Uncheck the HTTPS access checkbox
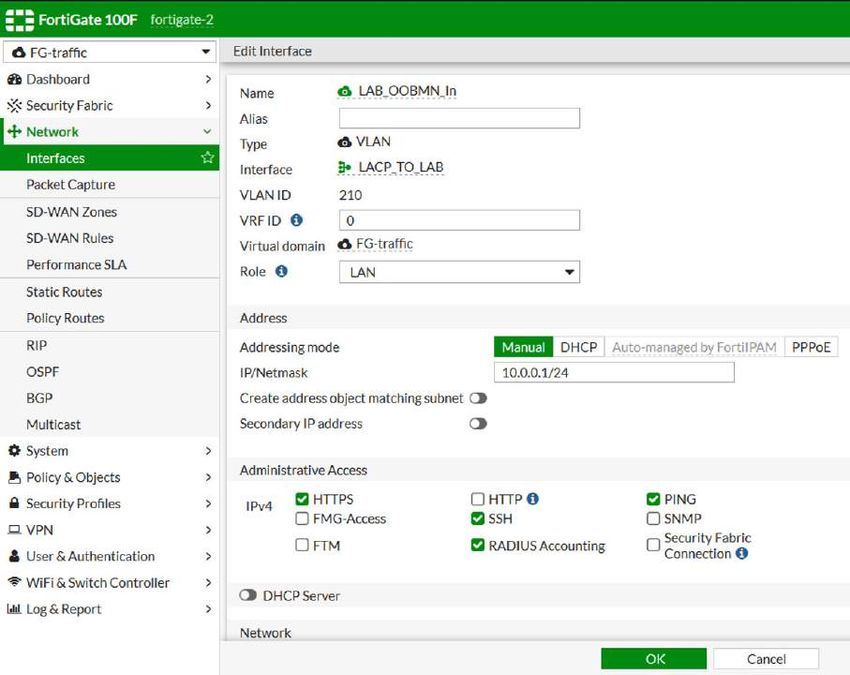 tap(302, 499)
